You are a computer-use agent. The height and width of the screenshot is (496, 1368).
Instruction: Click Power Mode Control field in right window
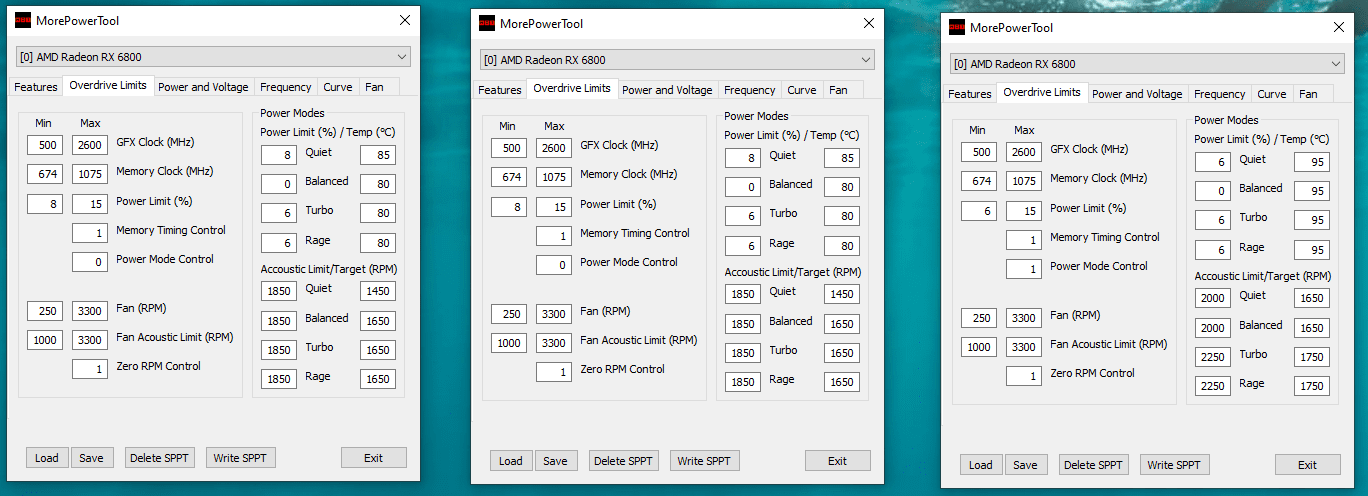pyautogui.click(x=1024, y=269)
